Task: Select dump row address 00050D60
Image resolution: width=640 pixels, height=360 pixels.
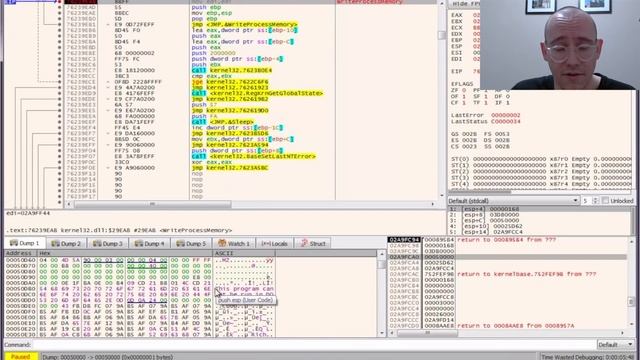Action: pyautogui.click(x=20, y=260)
